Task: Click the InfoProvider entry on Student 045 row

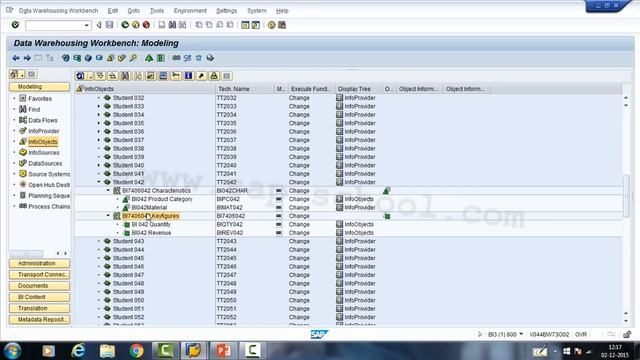Action: [360, 258]
